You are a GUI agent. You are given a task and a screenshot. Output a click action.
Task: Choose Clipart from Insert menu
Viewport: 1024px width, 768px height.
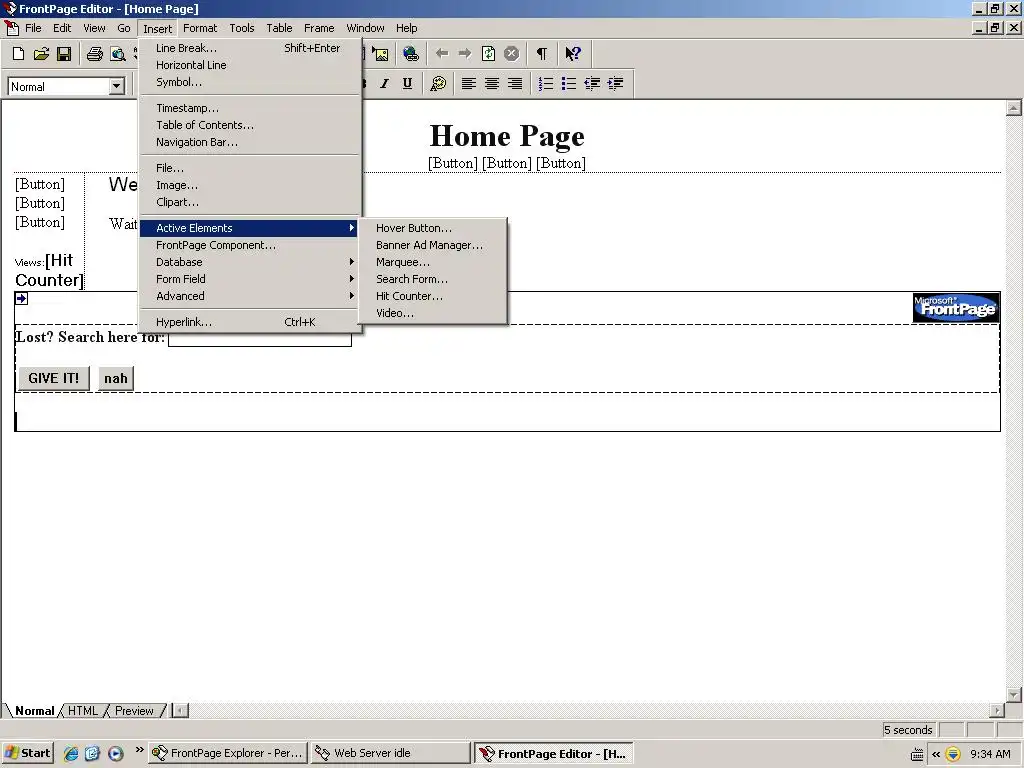[x=249, y=202]
